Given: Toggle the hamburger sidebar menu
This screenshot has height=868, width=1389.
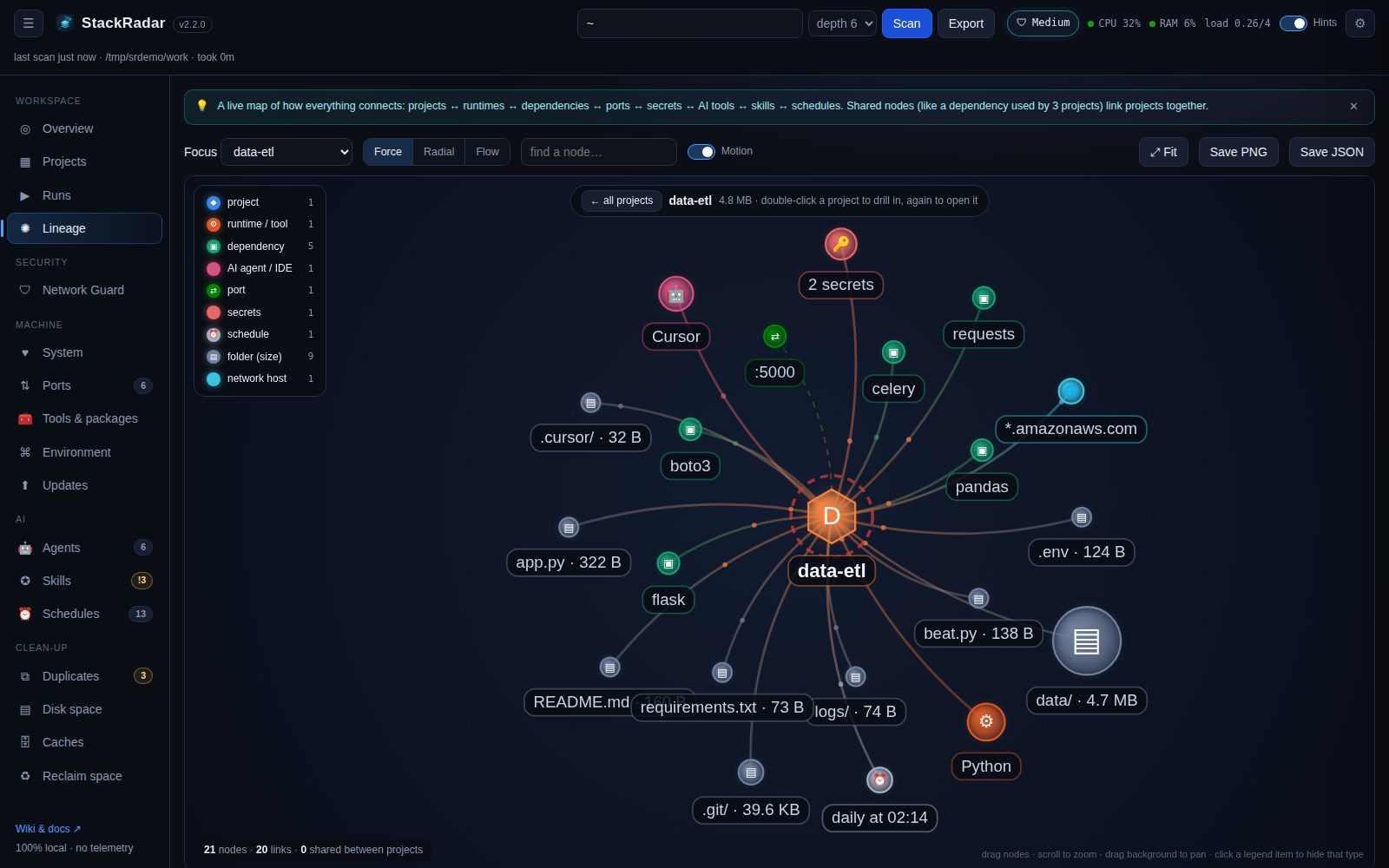Looking at the screenshot, I should [29, 23].
